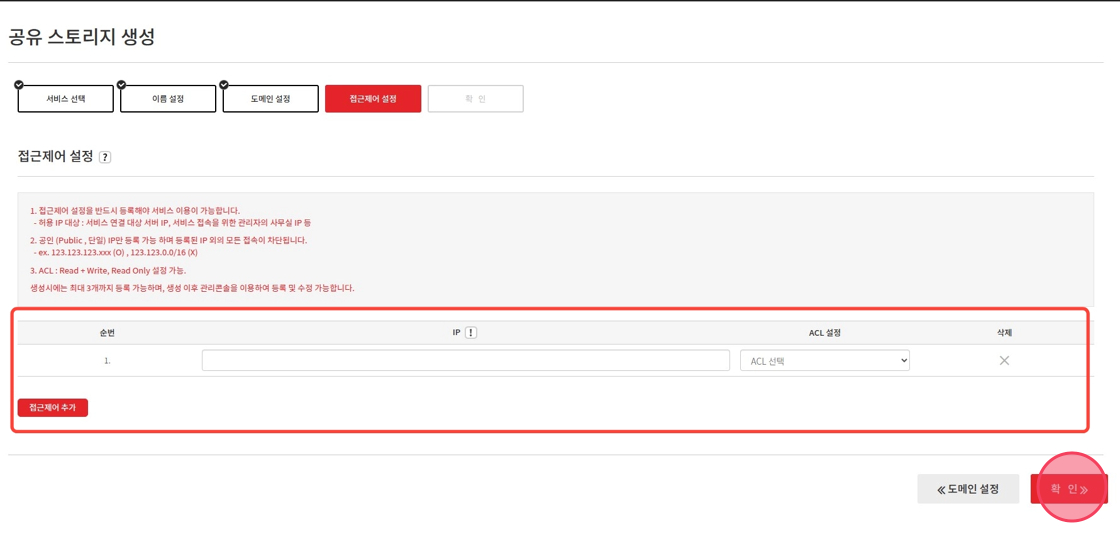Click the checkmark badge on 도메인 설정 step

[224, 85]
